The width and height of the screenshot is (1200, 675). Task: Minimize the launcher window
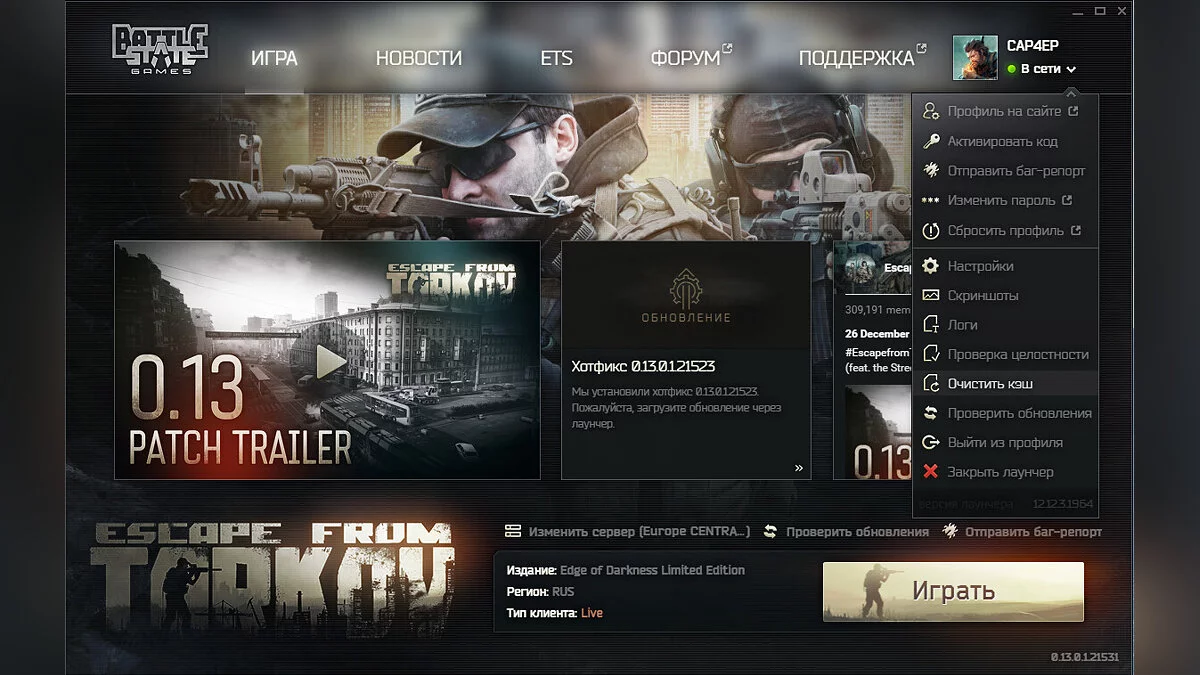[x=1077, y=11]
